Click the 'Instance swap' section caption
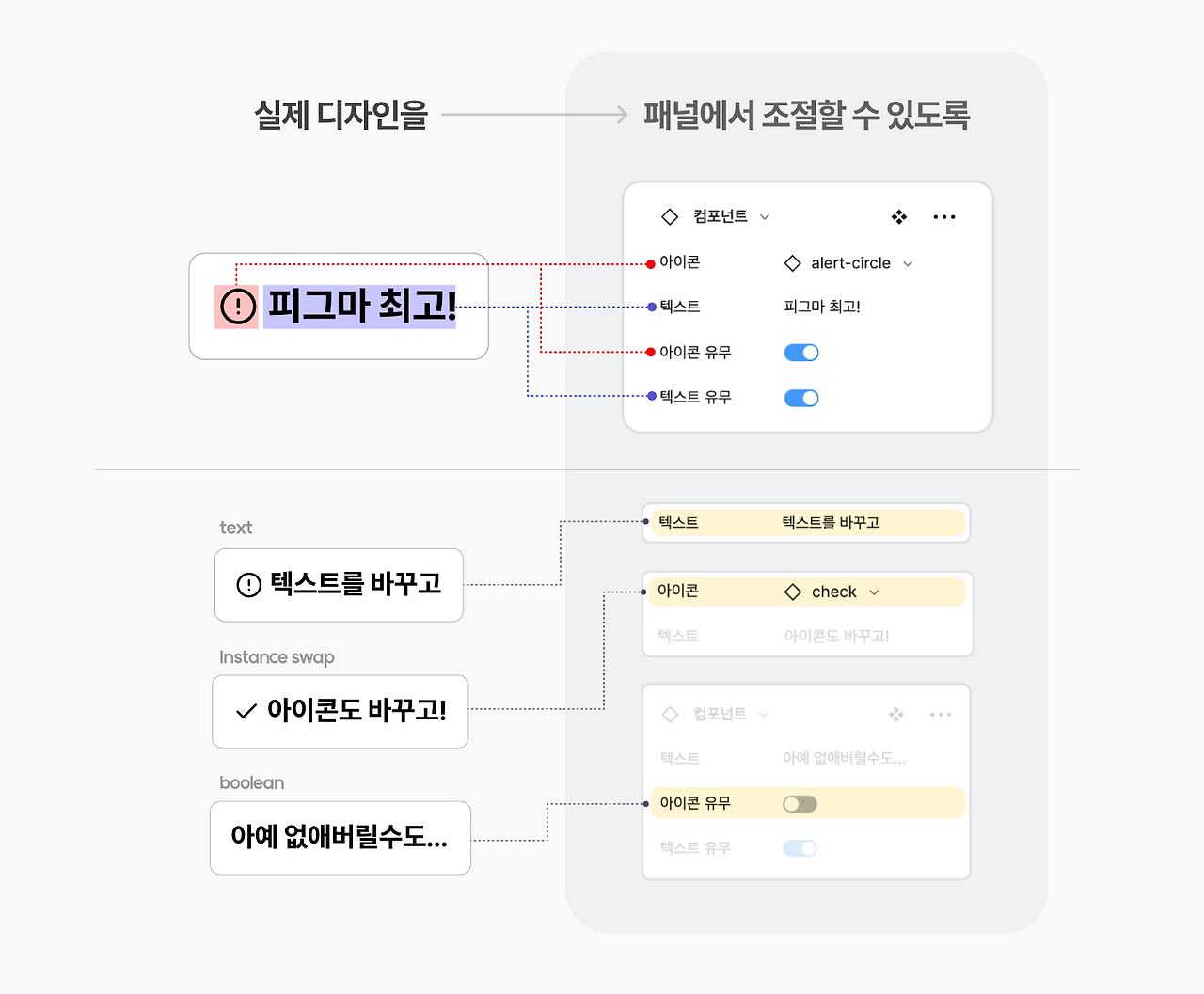The height and width of the screenshot is (994, 1204). pos(277,657)
